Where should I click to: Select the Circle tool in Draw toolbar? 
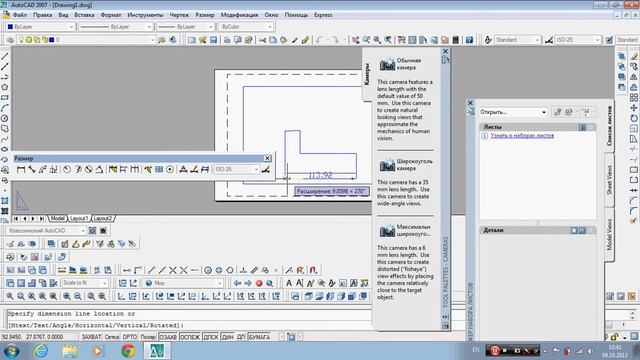click(x=4, y=118)
